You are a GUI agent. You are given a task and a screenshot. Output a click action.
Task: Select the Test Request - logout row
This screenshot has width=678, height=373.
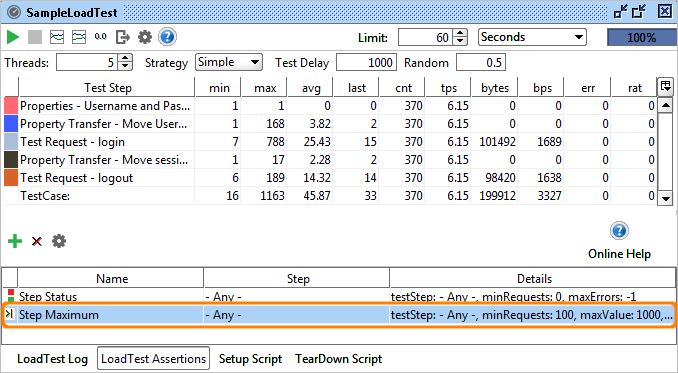point(330,178)
